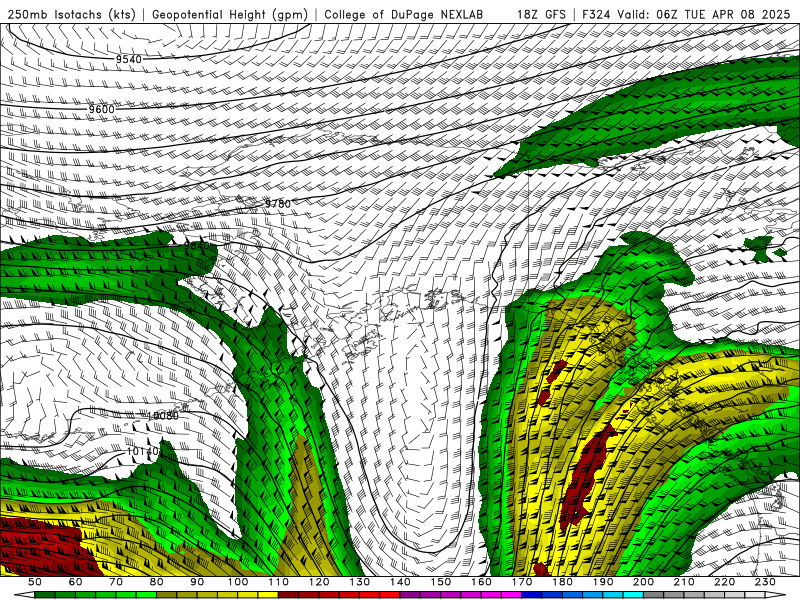Select the 'College of DuPage NEXLAB' label

pos(404,15)
